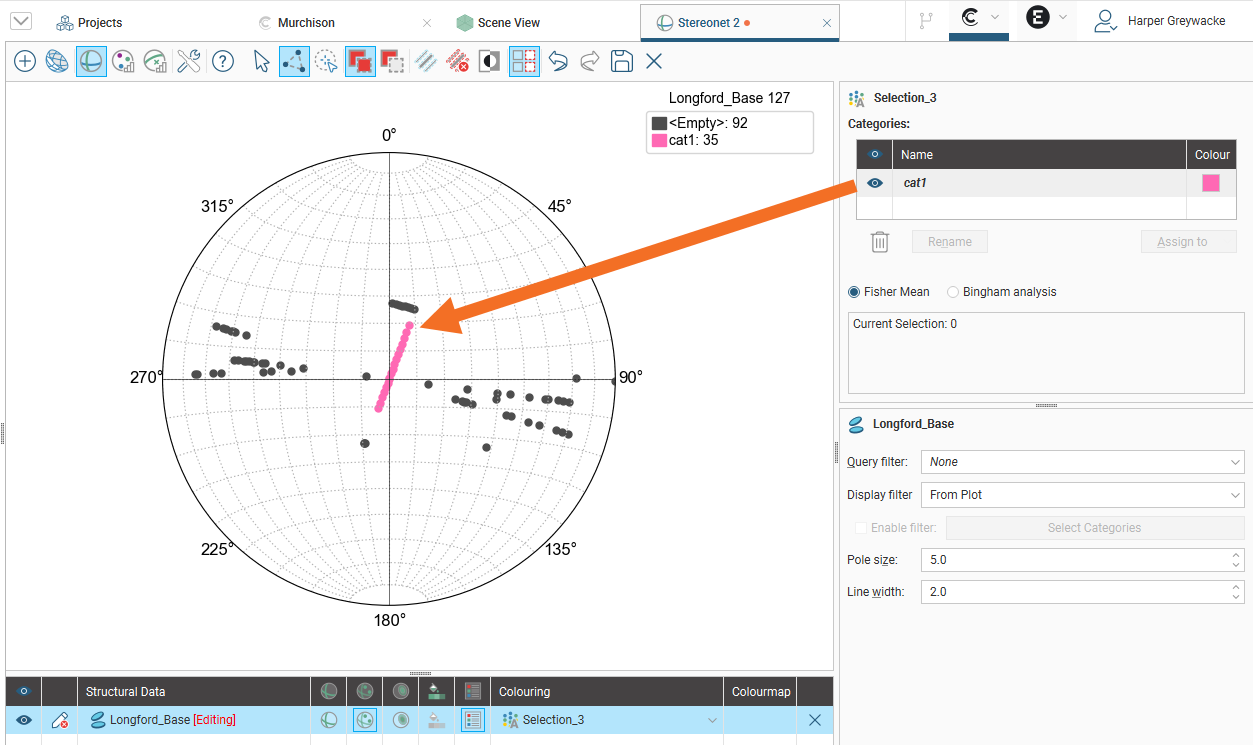The height and width of the screenshot is (745, 1253).
Task: Click the help question mark icon
Action: click(222, 62)
